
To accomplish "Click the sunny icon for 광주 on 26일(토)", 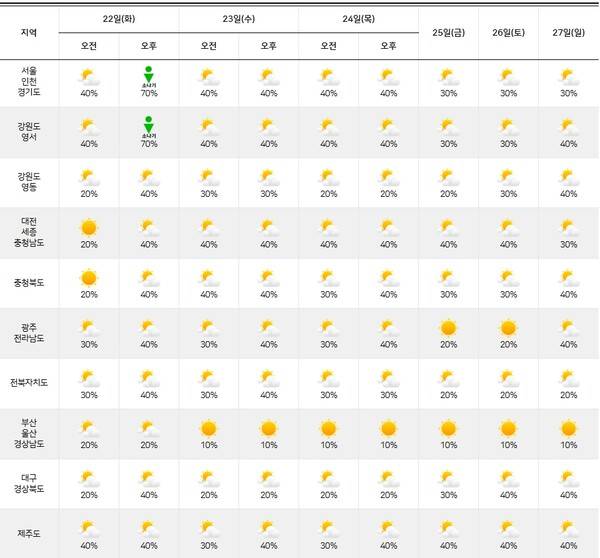I will tap(508, 327).
